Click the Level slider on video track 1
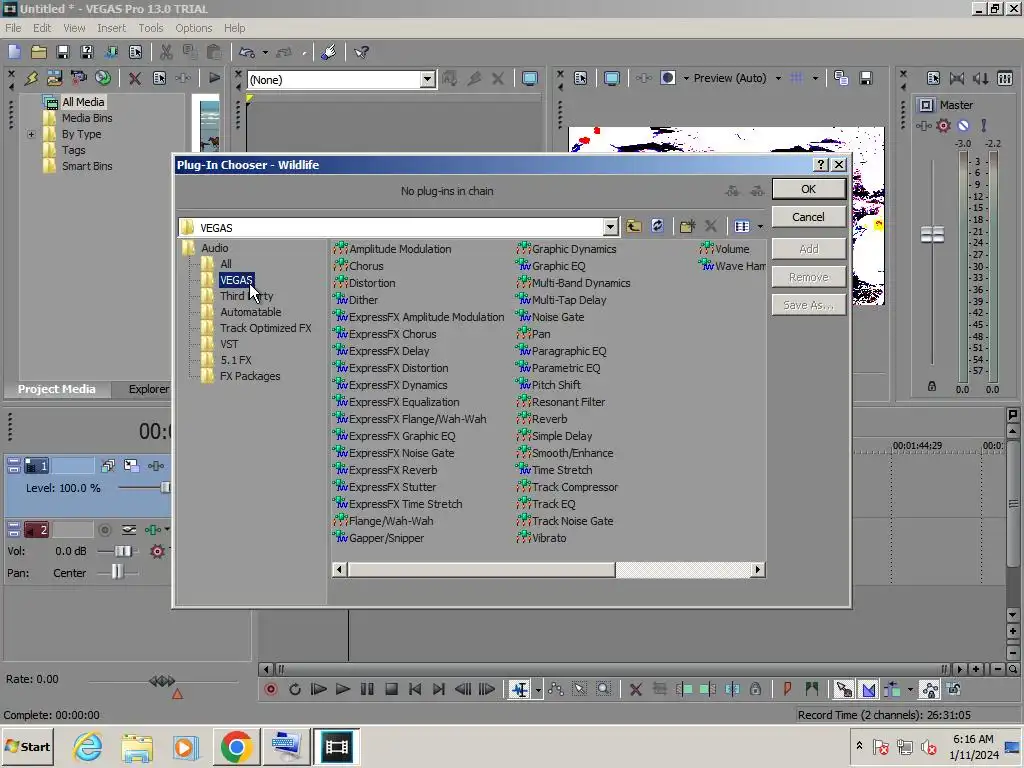 coord(165,488)
